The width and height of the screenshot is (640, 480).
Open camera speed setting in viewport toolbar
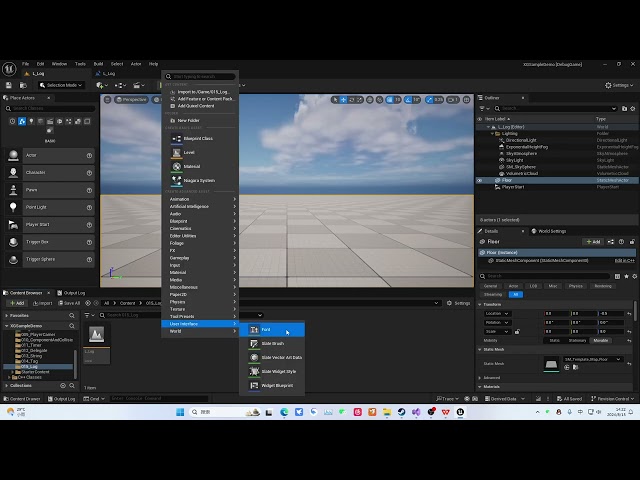pyautogui.click(x=453, y=100)
